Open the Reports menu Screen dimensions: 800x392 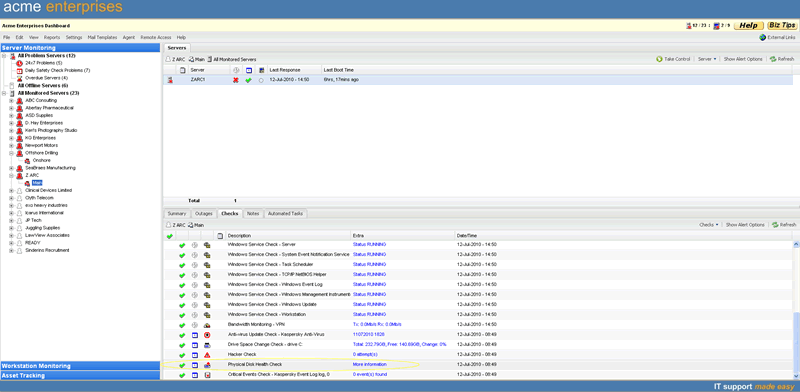[x=52, y=37]
